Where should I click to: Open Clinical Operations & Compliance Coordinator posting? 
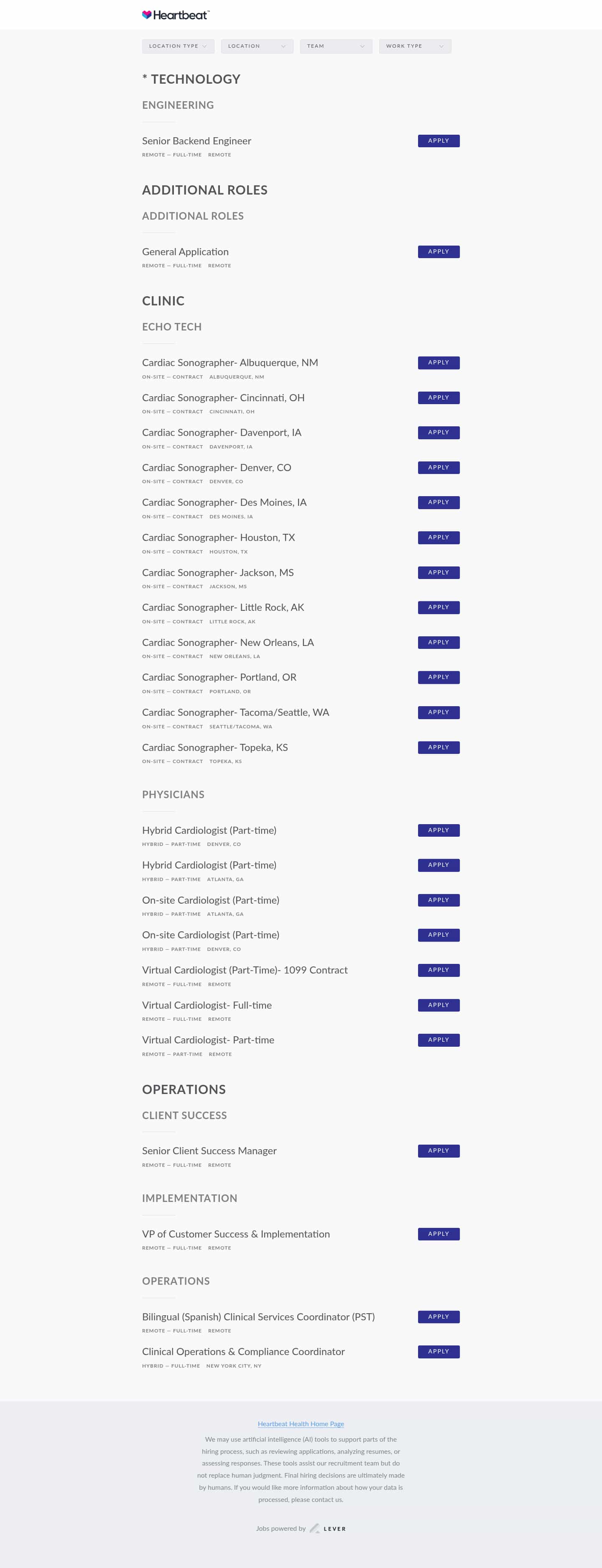243,1351
